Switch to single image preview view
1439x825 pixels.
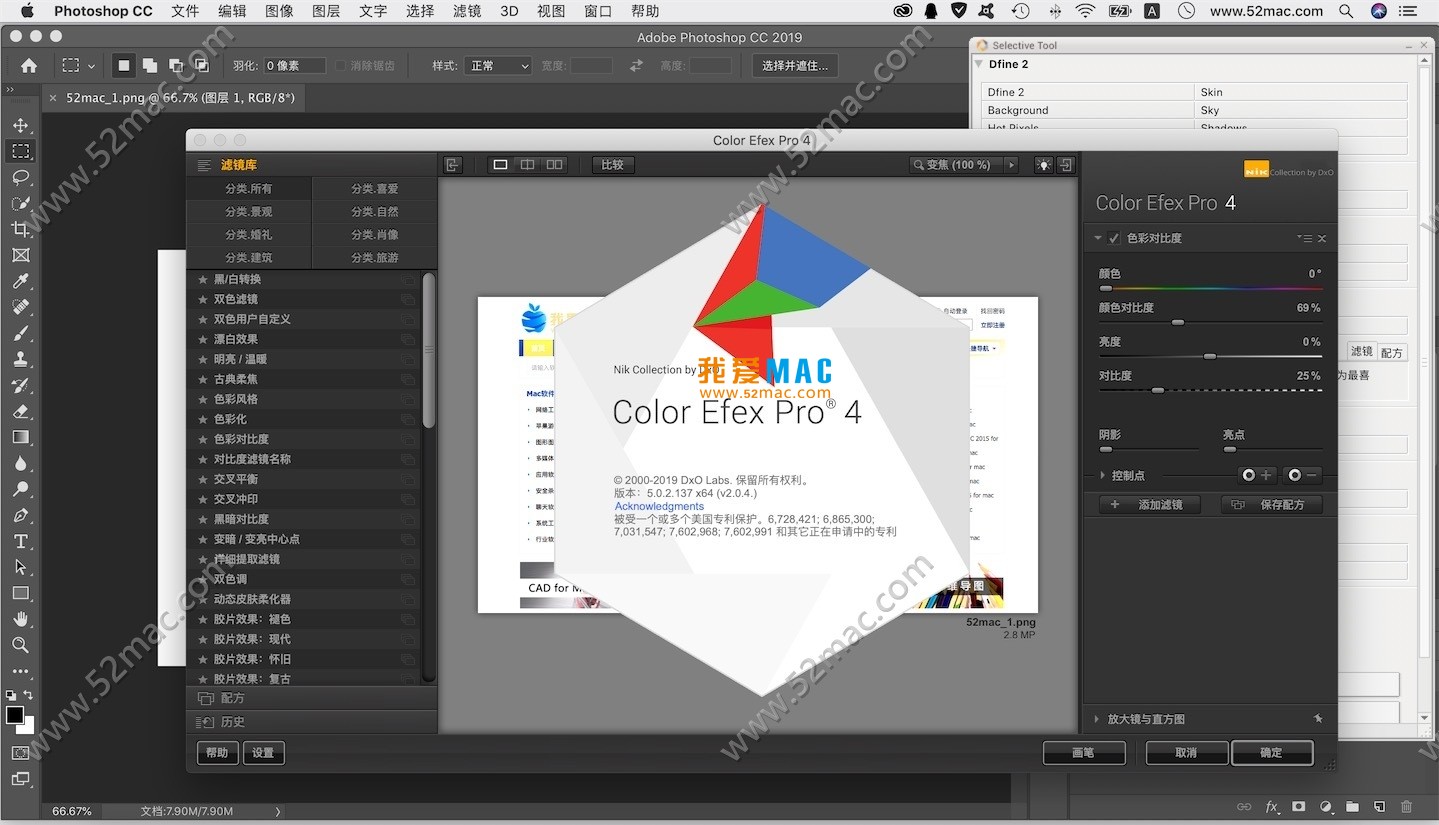point(501,165)
